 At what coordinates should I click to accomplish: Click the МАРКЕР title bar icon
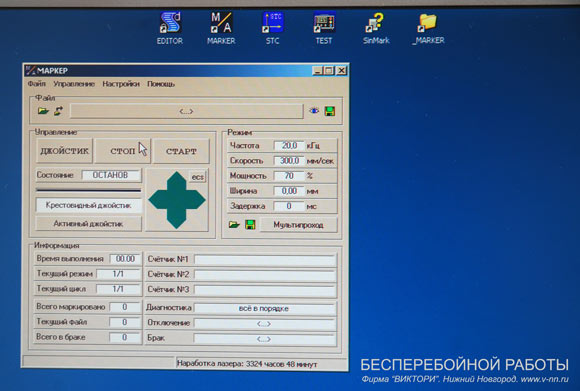click(31, 70)
